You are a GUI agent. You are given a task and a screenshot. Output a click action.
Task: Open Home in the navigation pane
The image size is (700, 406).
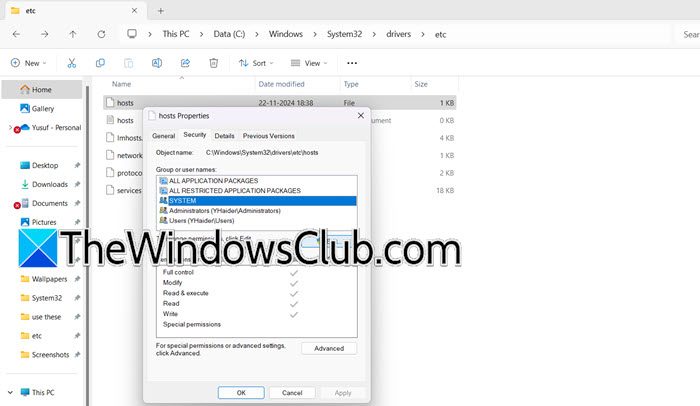pos(42,89)
